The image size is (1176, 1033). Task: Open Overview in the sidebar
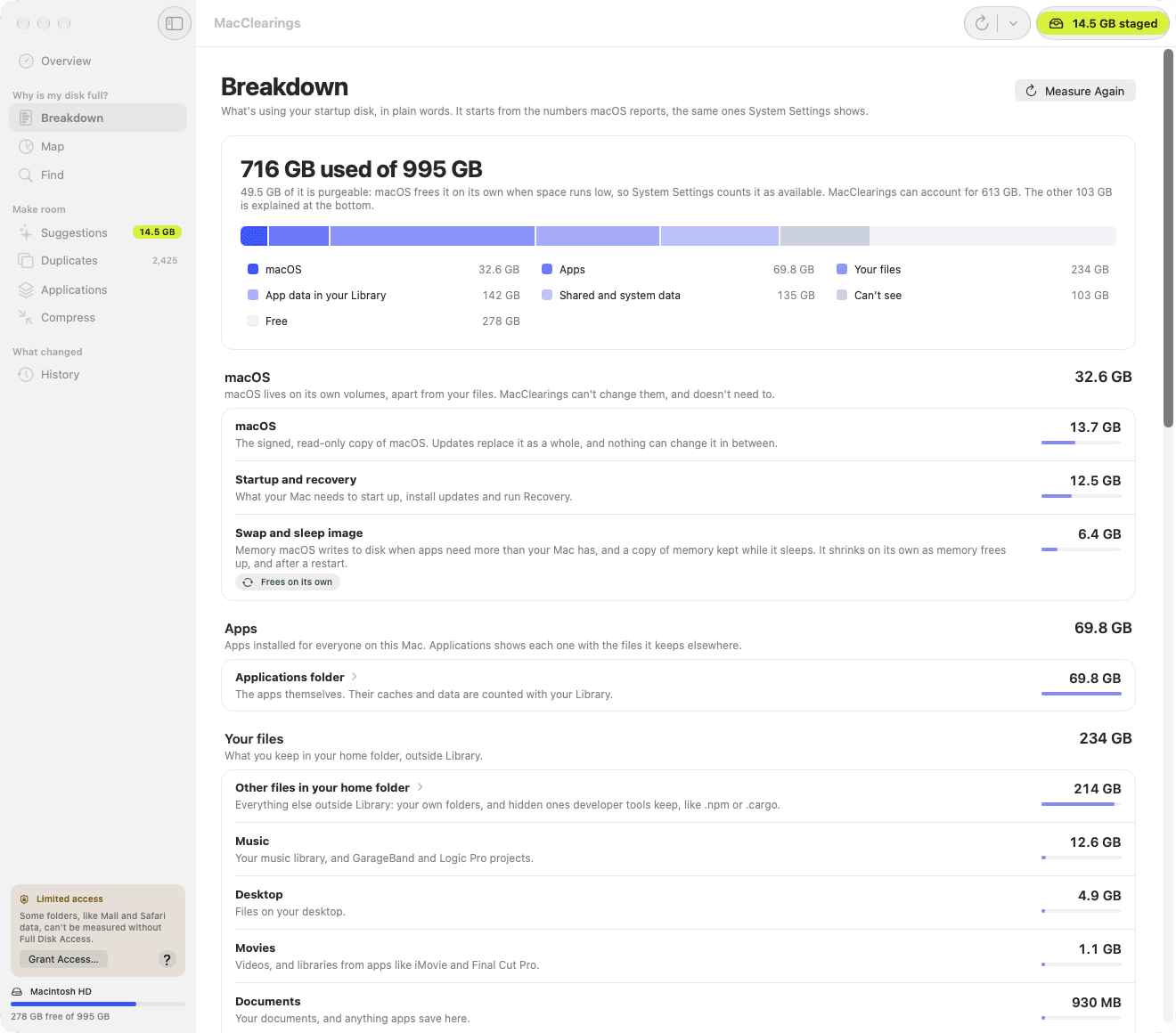point(98,61)
